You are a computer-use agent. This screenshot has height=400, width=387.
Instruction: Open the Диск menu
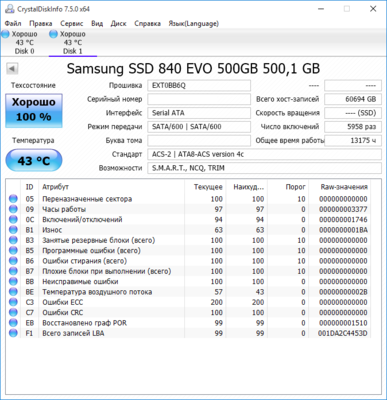[119, 24]
